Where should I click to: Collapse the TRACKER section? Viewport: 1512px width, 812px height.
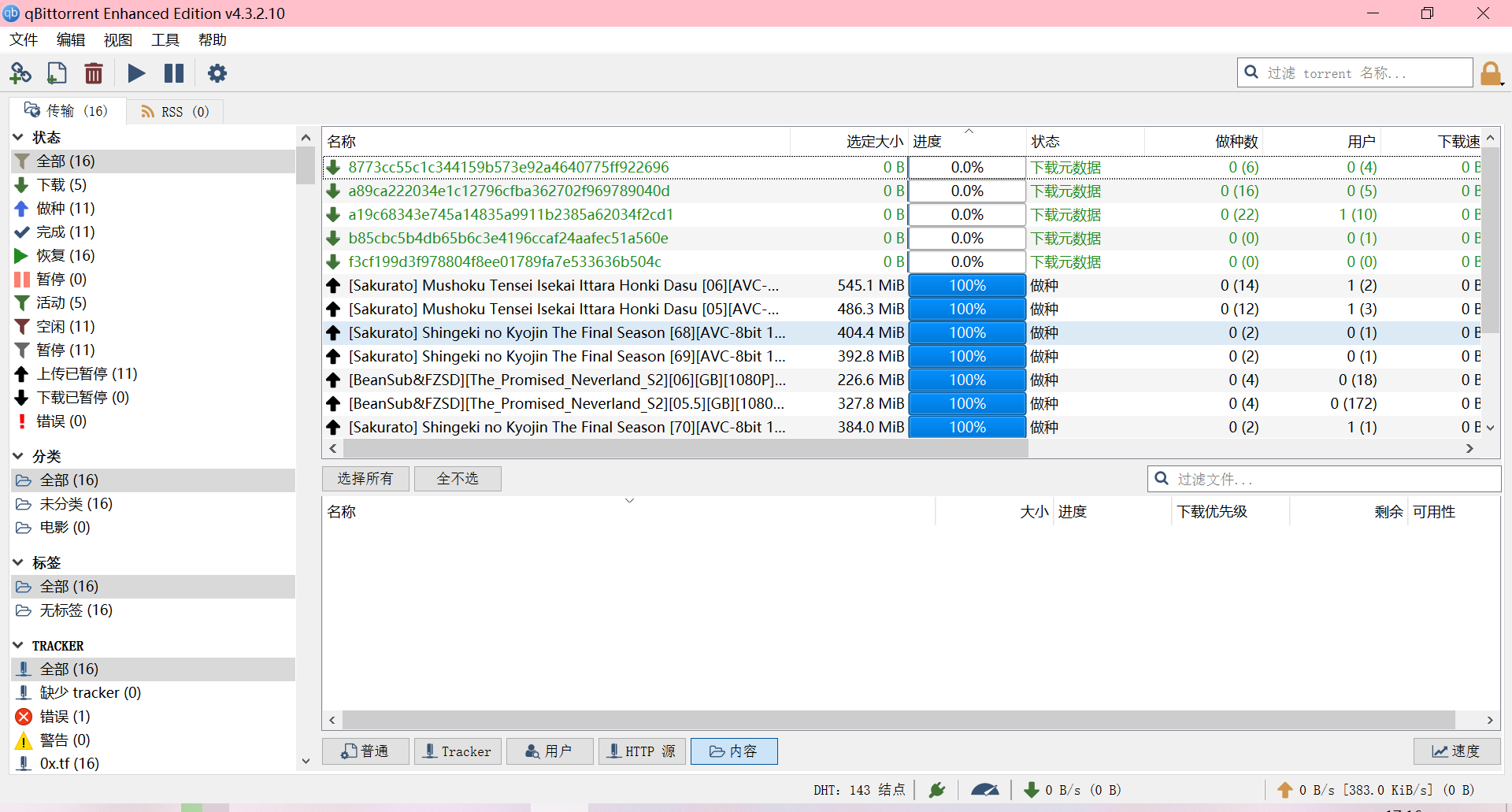pyautogui.click(x=18, y=645)
